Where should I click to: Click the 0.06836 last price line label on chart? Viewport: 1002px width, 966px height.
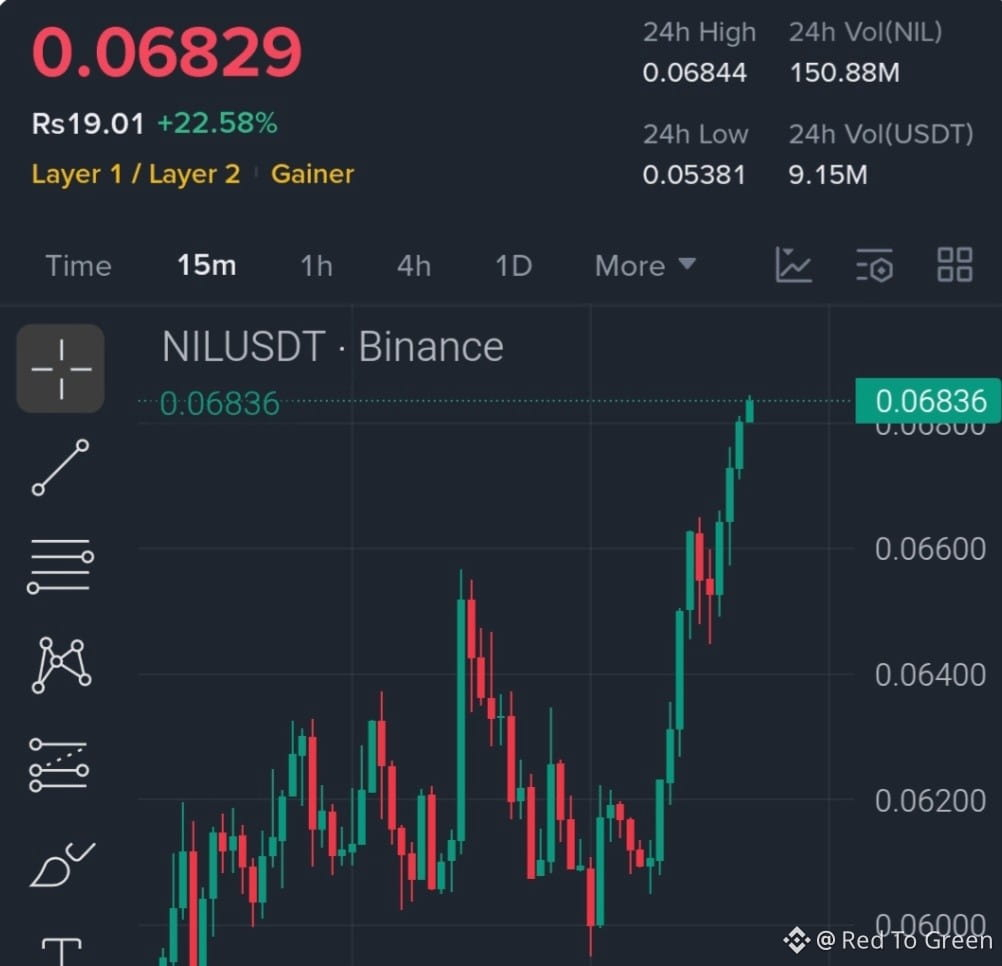(x=219, y=404)
